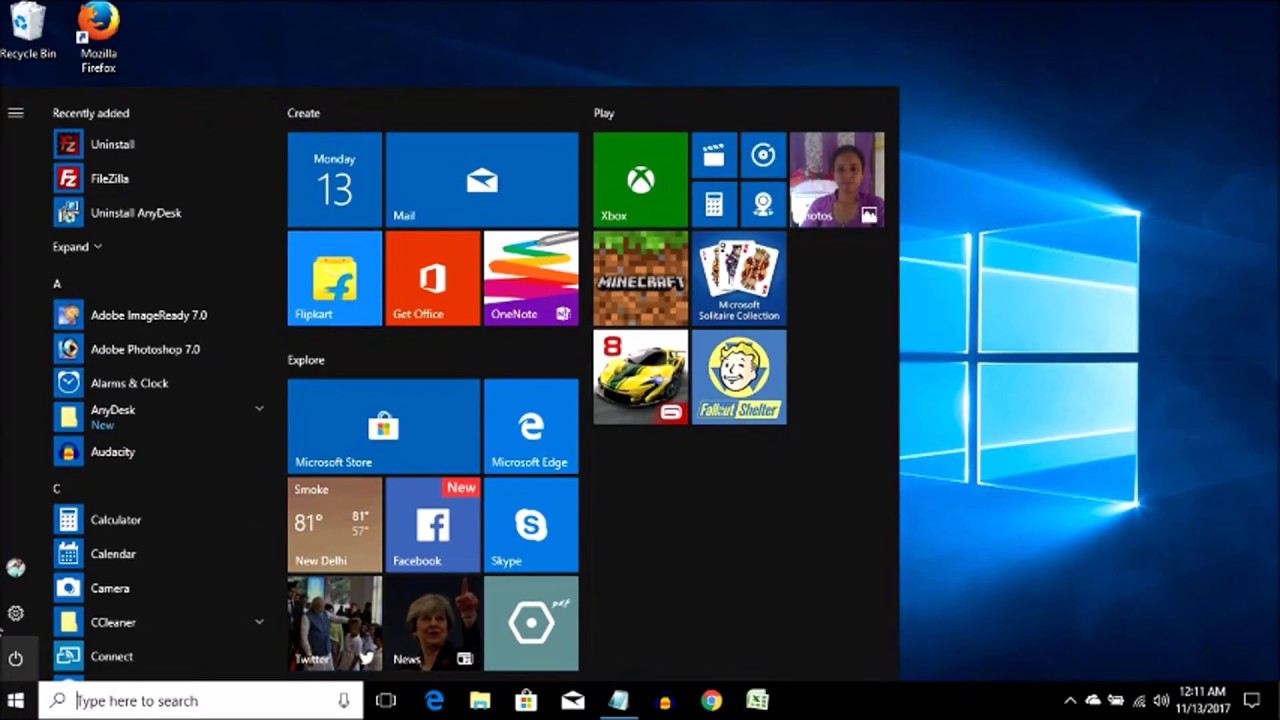1280x720 pixels.
Task: Open the Groove Music disc tile
Action: [x=763, y=155]
